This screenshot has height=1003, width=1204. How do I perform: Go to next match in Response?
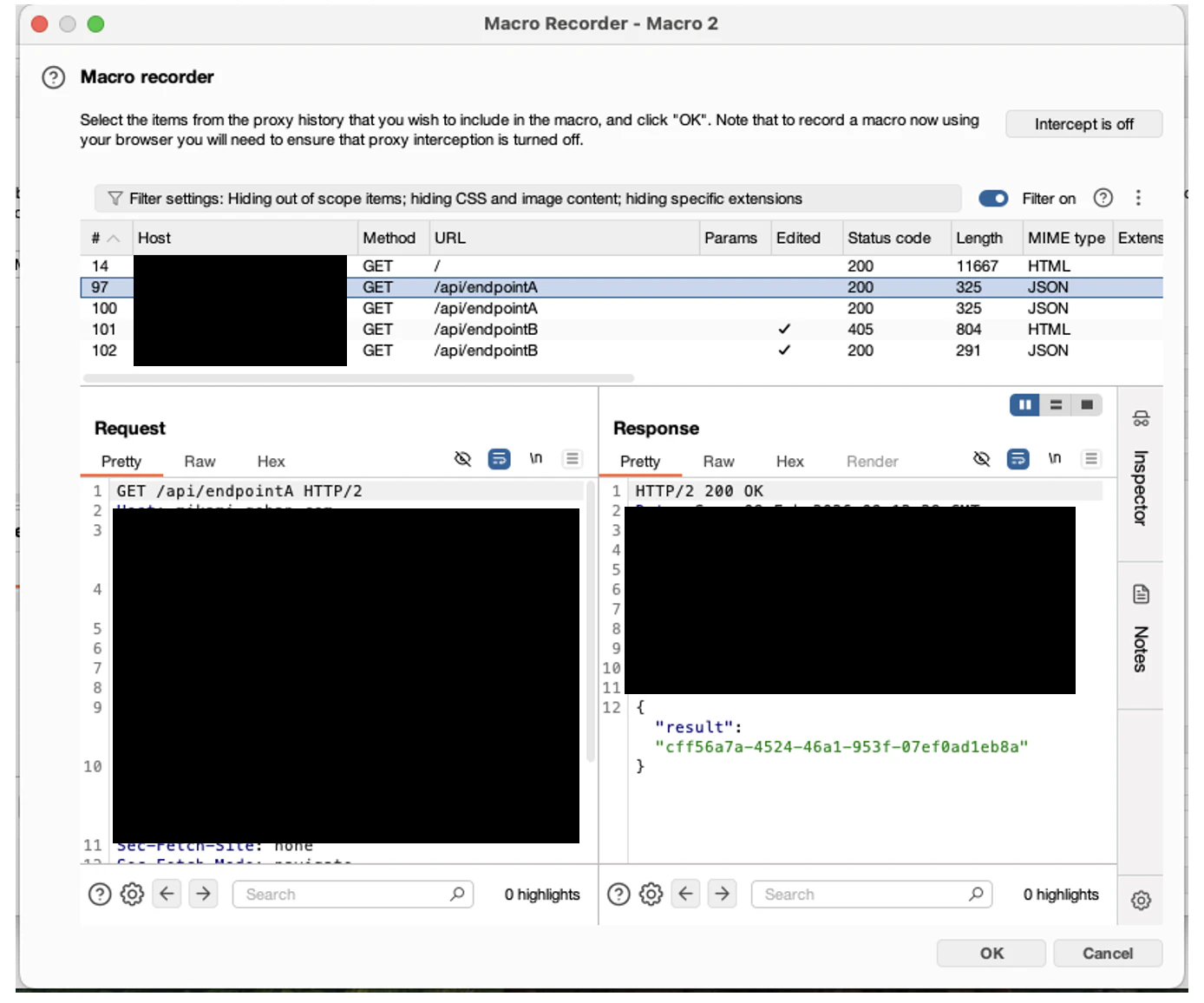(722, 893)
